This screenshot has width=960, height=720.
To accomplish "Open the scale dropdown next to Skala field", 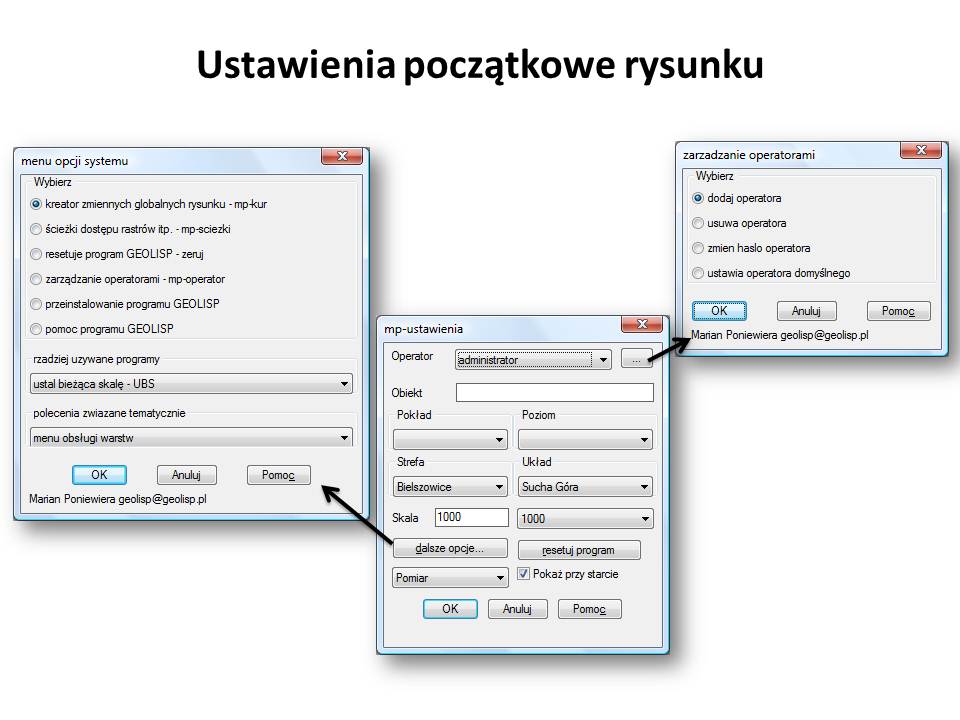I will pos(585,519).
